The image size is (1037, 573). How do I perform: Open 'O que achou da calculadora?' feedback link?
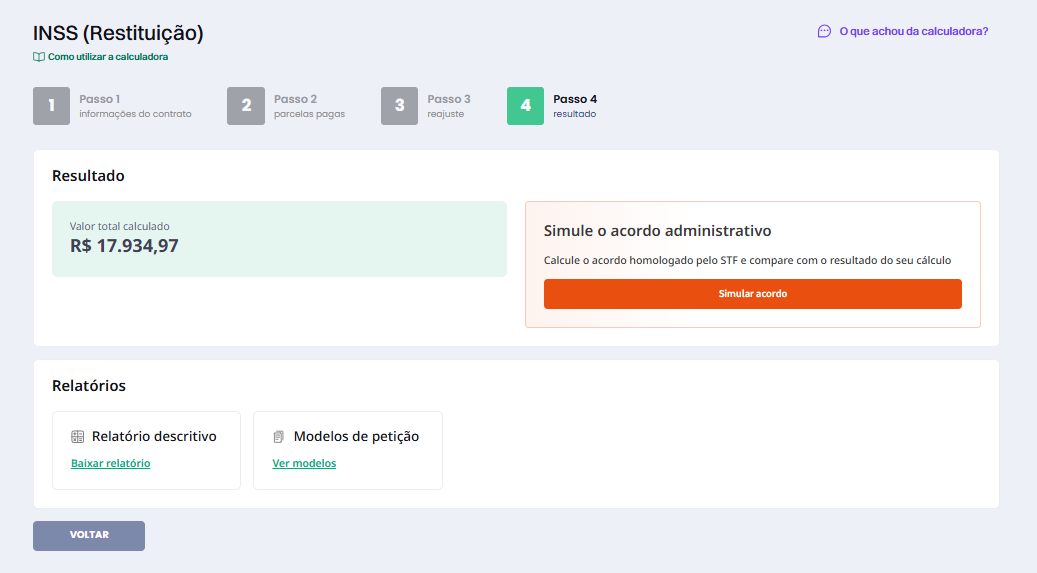pyautogui.click(x=913, y=31)
